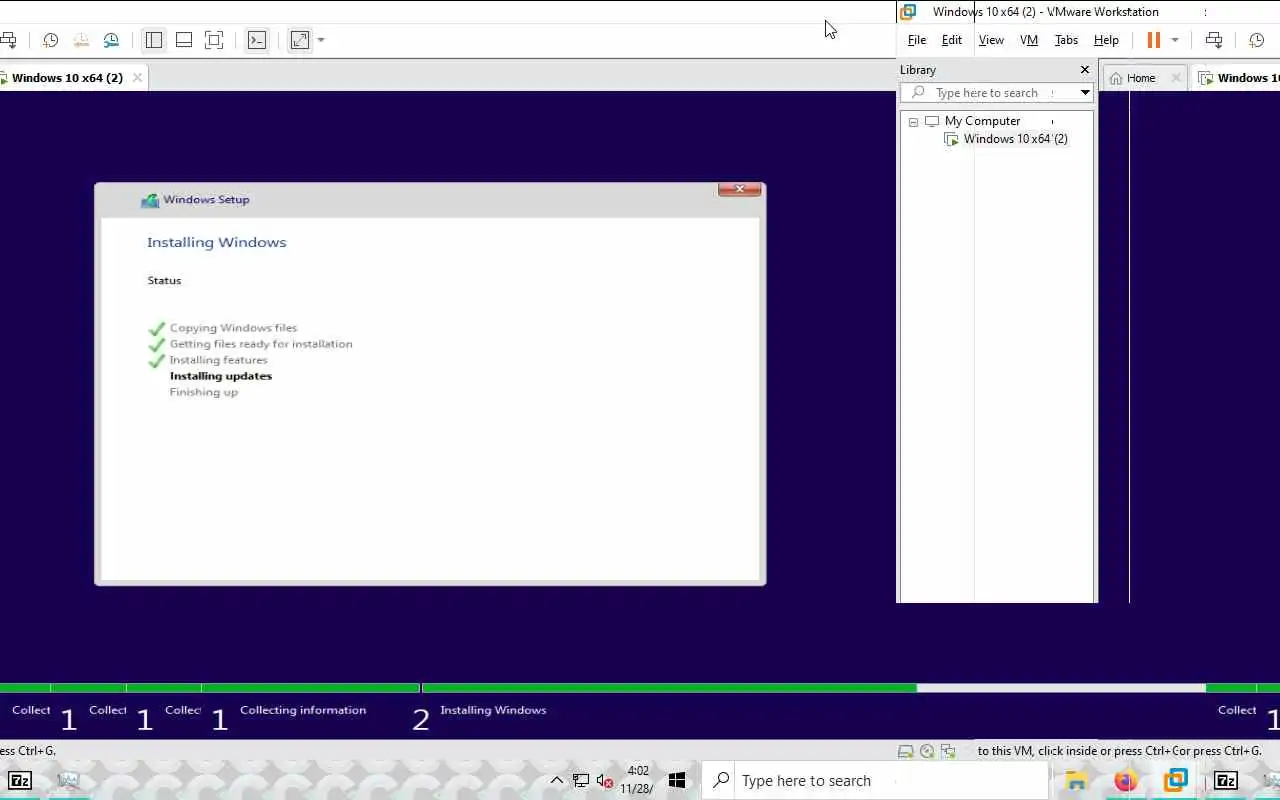Viewport: 1280px width, 800px height.
Task: Click the Installing Windows green progress bar
Action: pyautogui.click(x=669, y=688)
